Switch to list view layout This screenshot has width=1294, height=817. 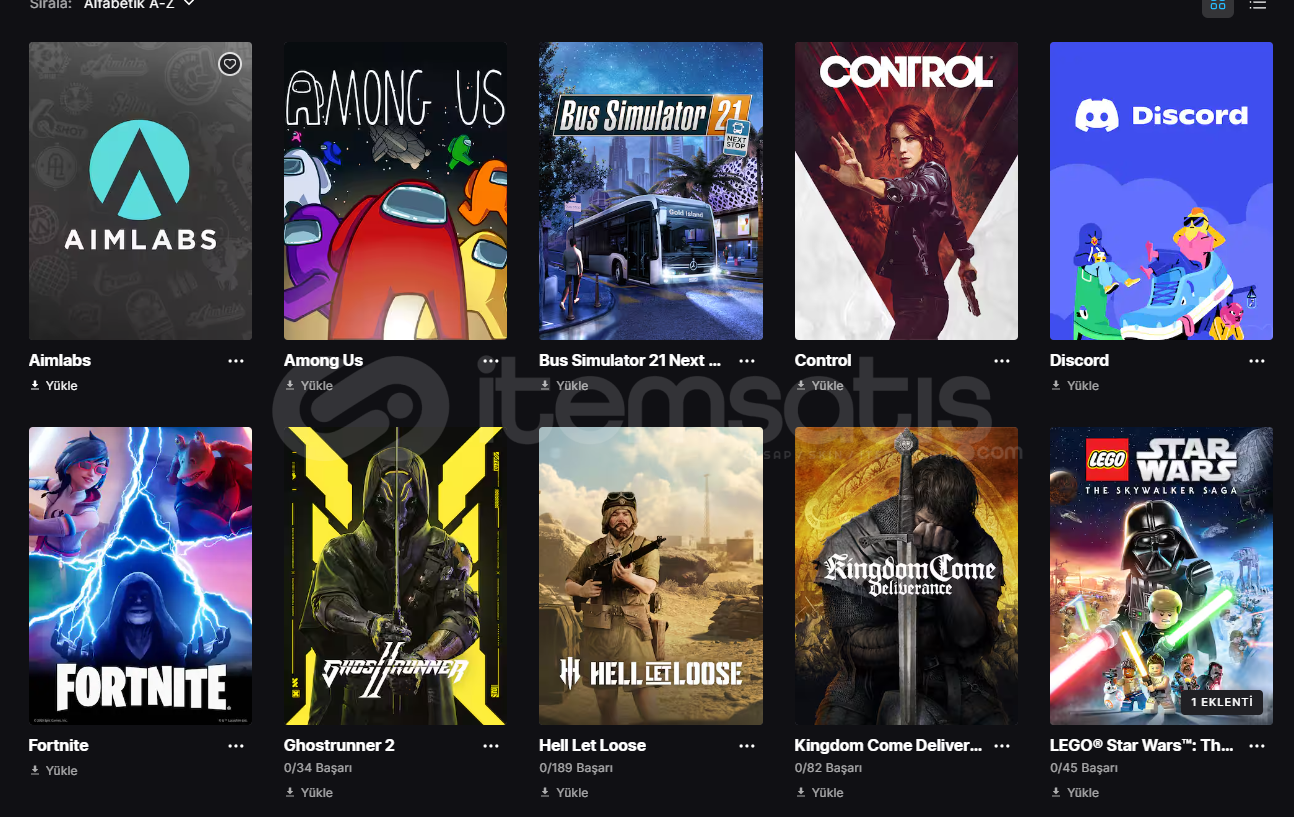pos(1258,5)
